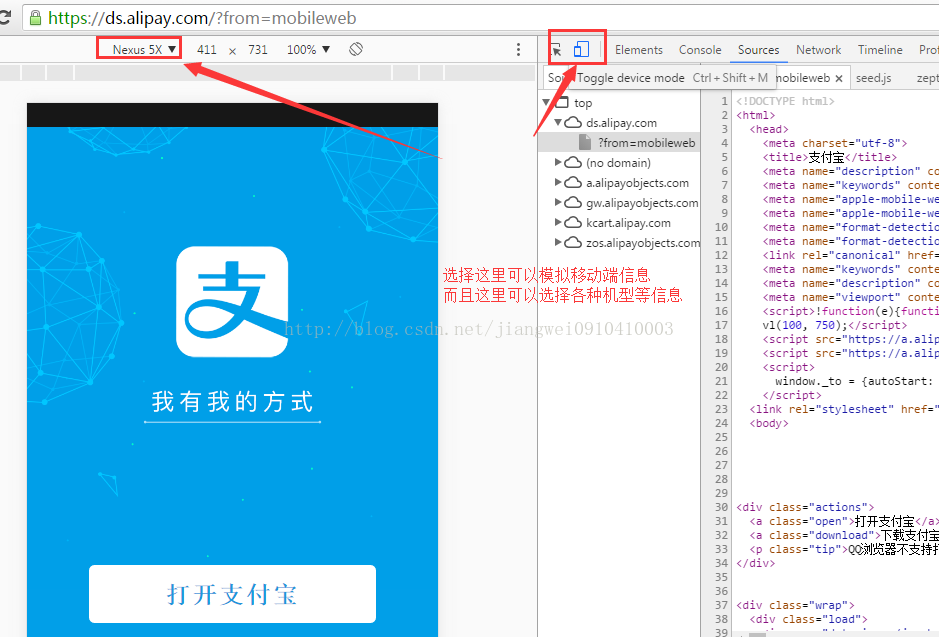Click the meta name="viewport" code line
The height and width of the screenshot is (637, 939).
[x=850, y=298]
